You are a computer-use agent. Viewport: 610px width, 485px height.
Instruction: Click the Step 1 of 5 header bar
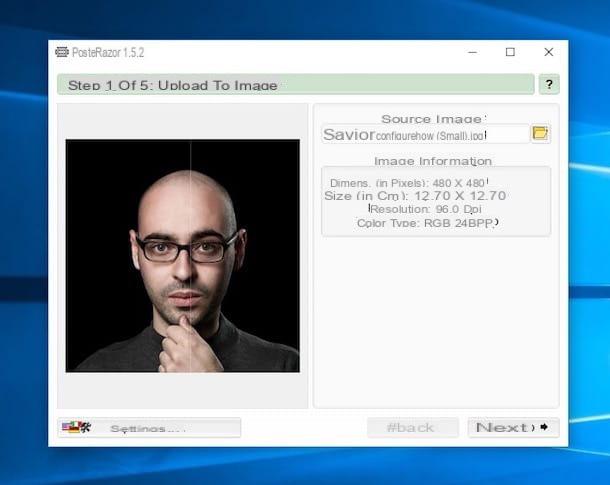(295, 85)
